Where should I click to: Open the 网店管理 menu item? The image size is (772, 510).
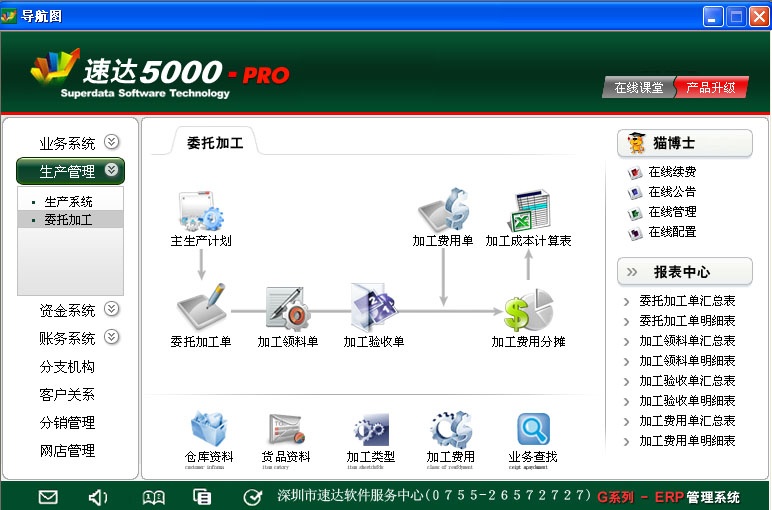click(x=67, y=451)
